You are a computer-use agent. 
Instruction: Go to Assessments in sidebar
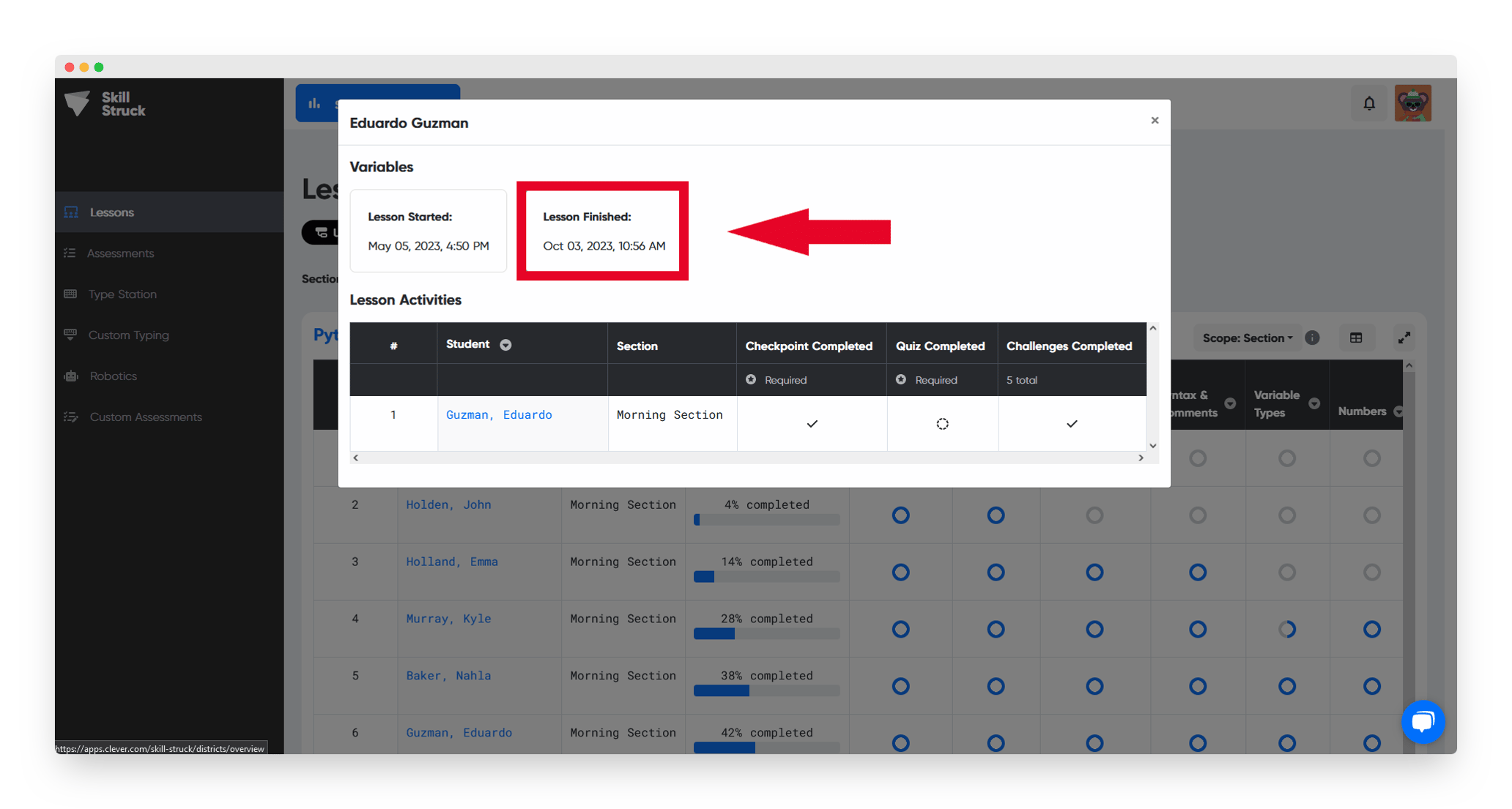(120, 253)
